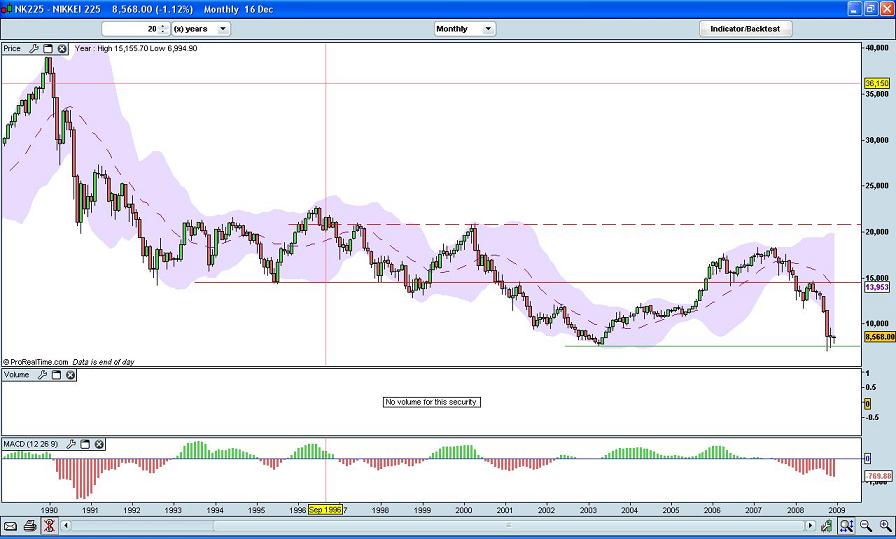The height and width of the screenshot is (539, 896).
Task: Click the 20,000 price axis label
Action: click(878, 231)
